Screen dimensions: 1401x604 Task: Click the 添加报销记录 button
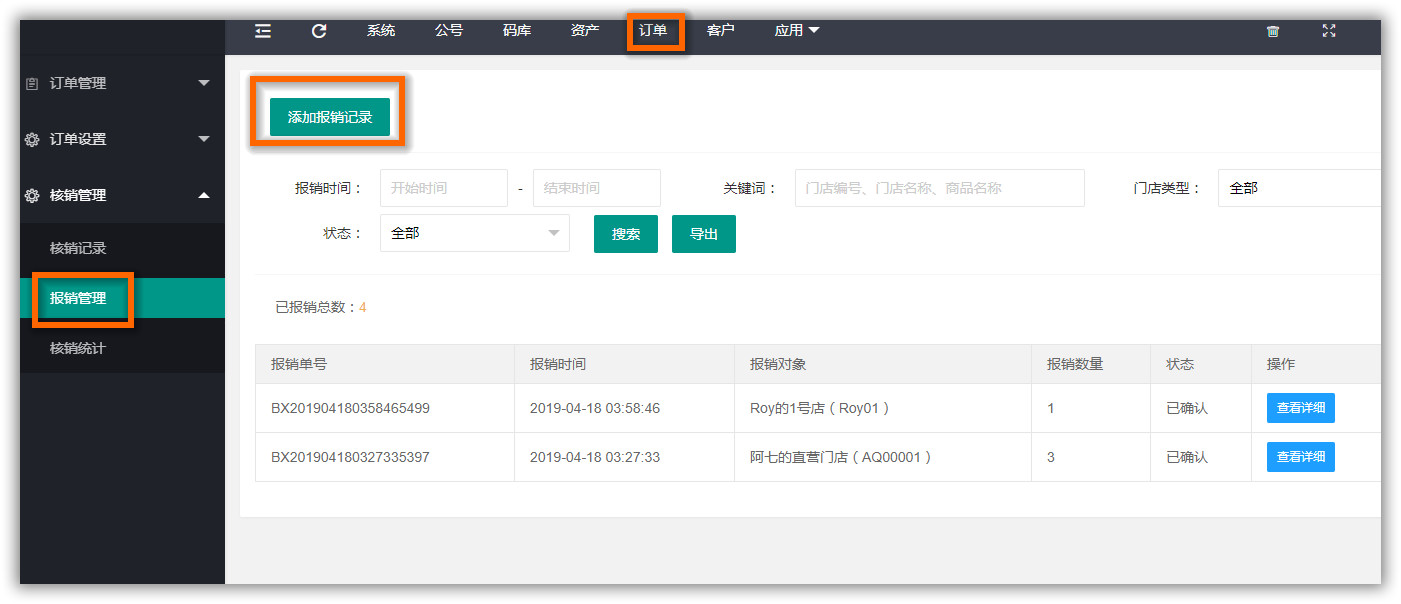[329, 117]
